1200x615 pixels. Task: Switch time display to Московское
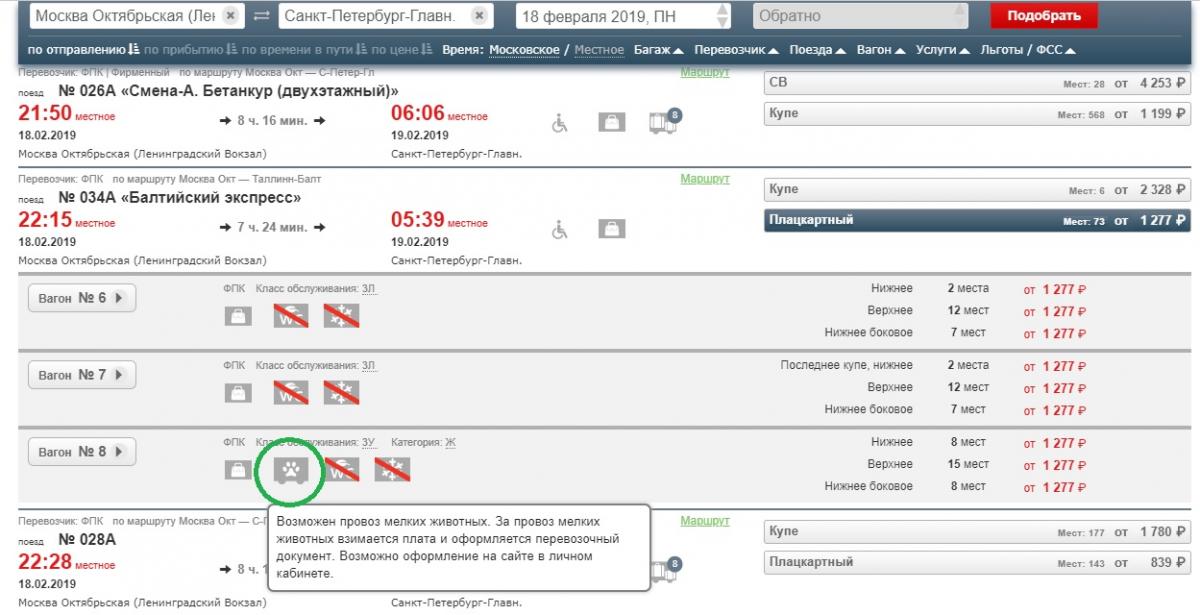[x=522, y=50]
